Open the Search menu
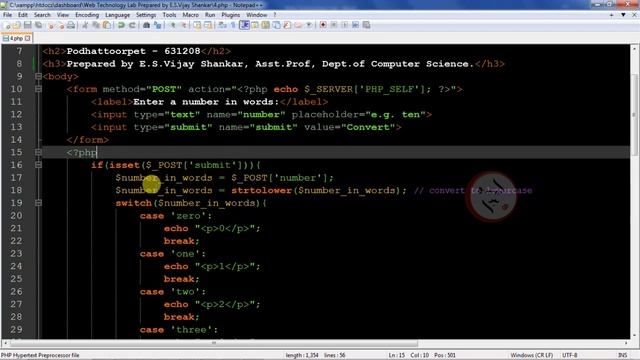Image resolution: width=640 pixels, height=360 pixels. point(42,15)
